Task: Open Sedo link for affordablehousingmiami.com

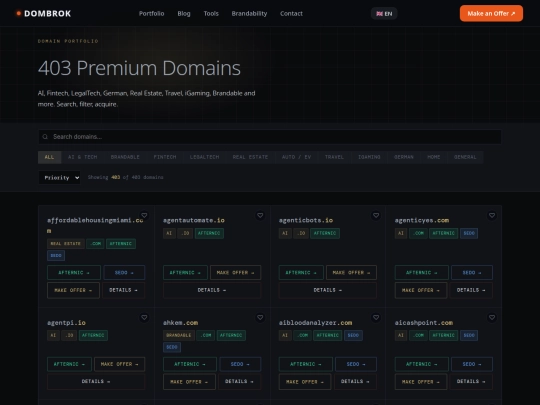Action: click(124, 272)
